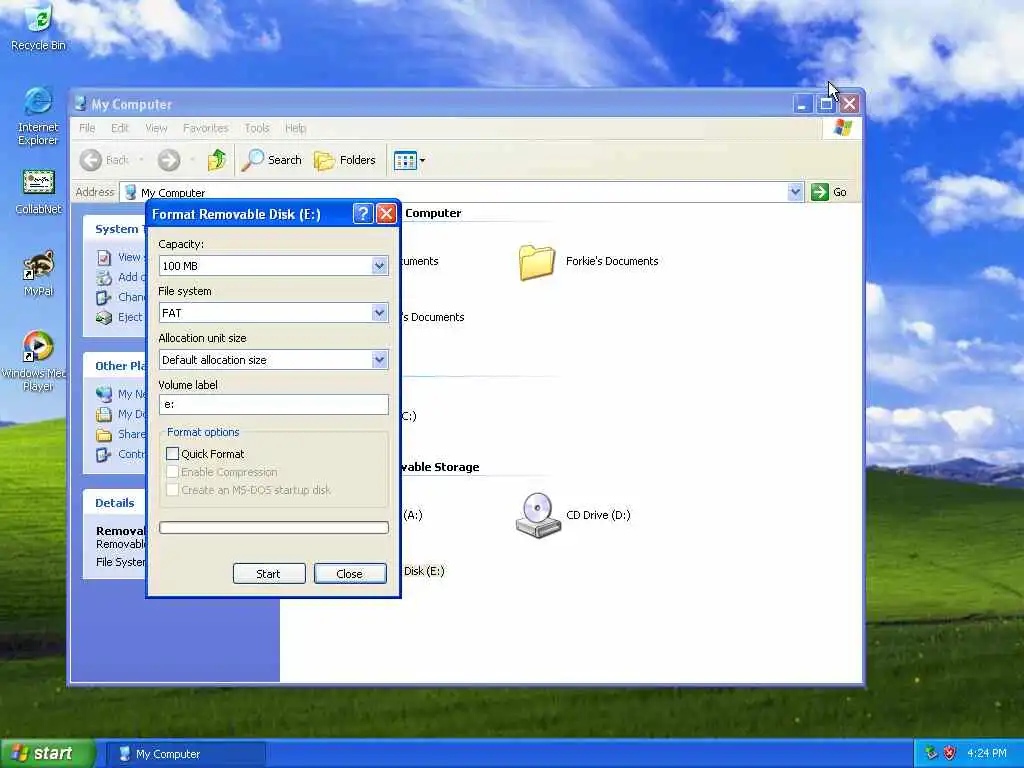Open the Favorites menu

(206, 128)
